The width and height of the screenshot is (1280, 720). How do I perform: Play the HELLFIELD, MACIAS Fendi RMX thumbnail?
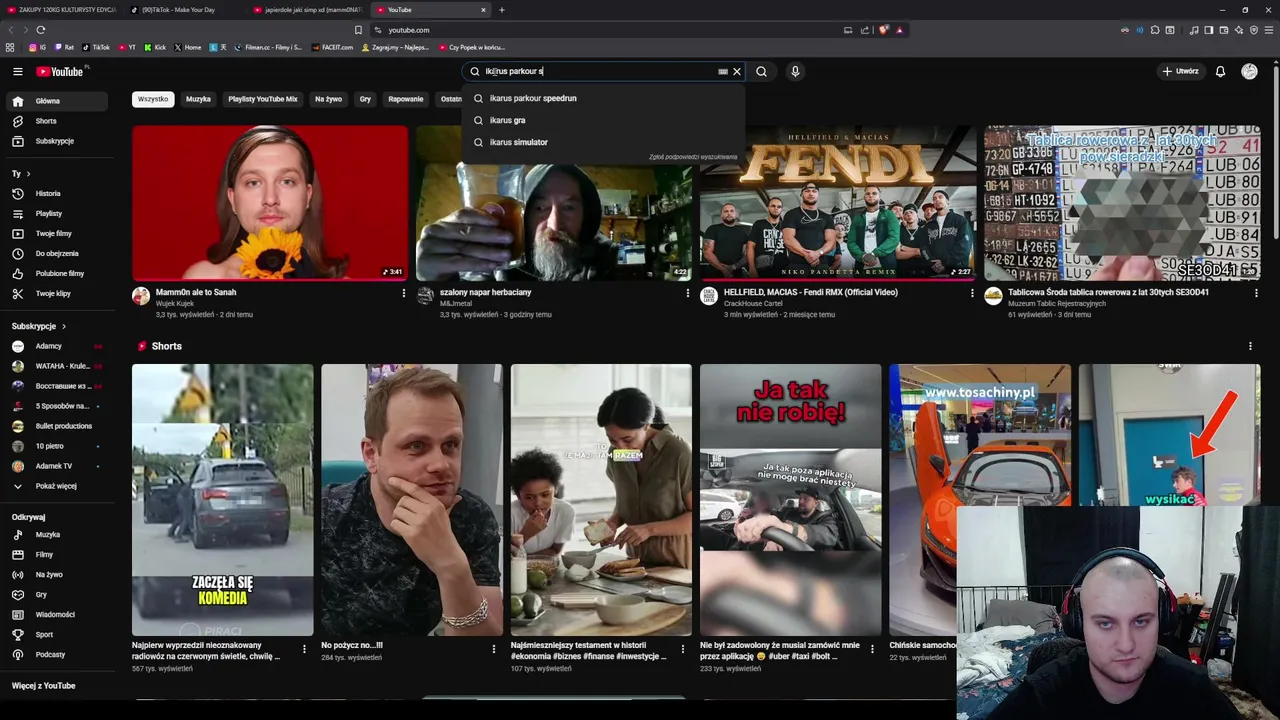point(838,203)
